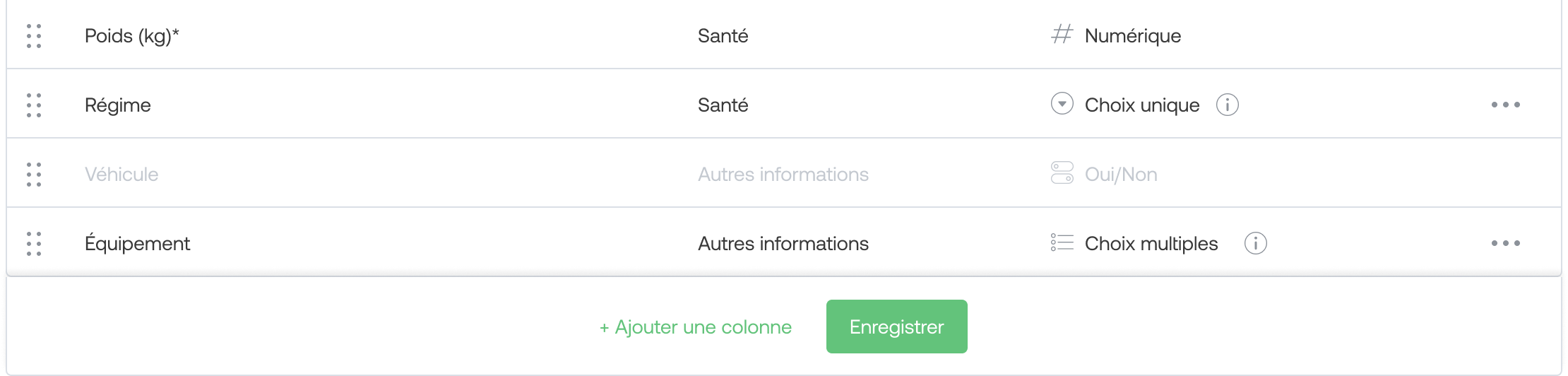
Task: Click the info icon next to Choix unique
Action: click(1228, 105)
